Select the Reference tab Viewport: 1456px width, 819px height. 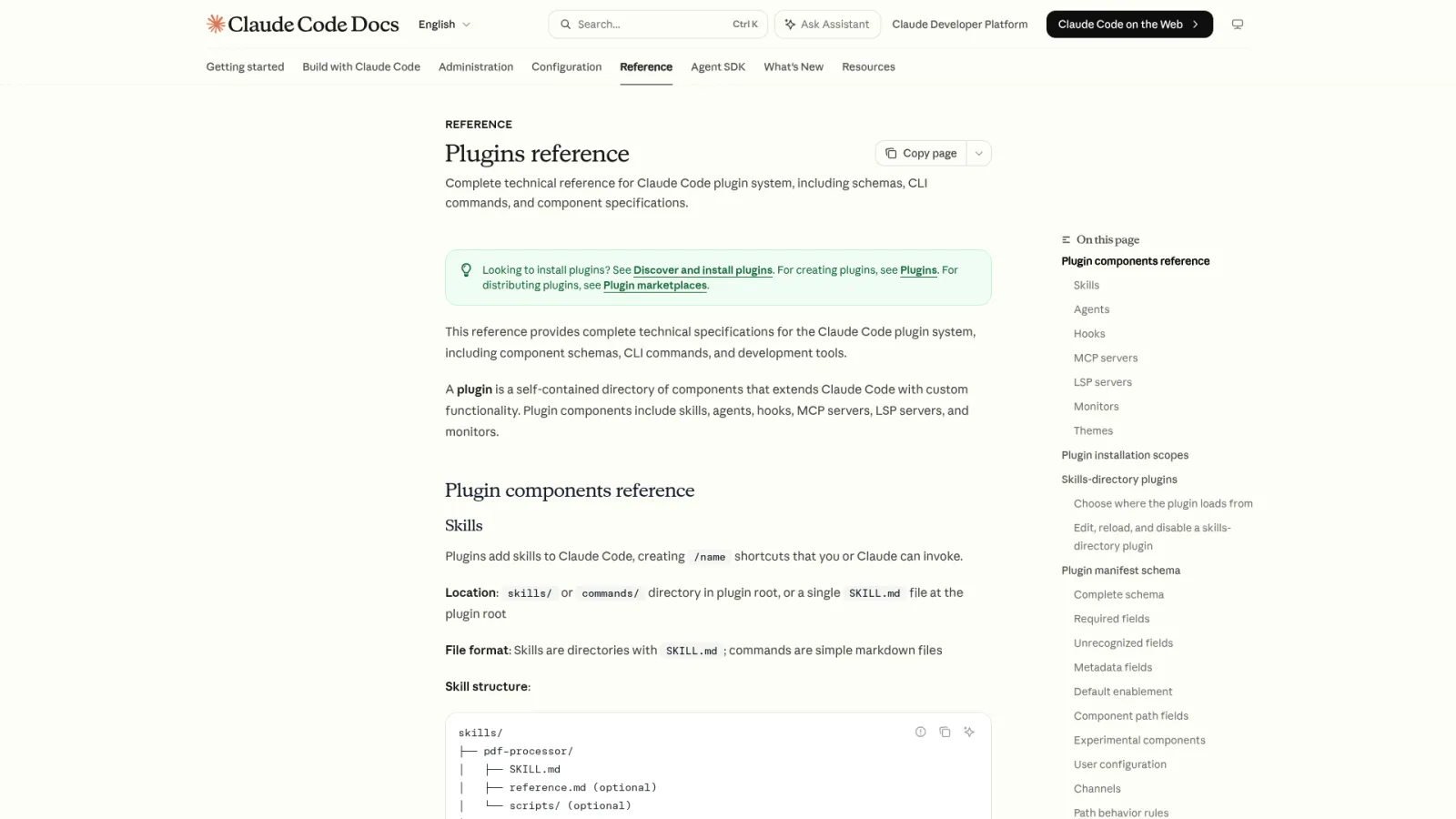646,66
